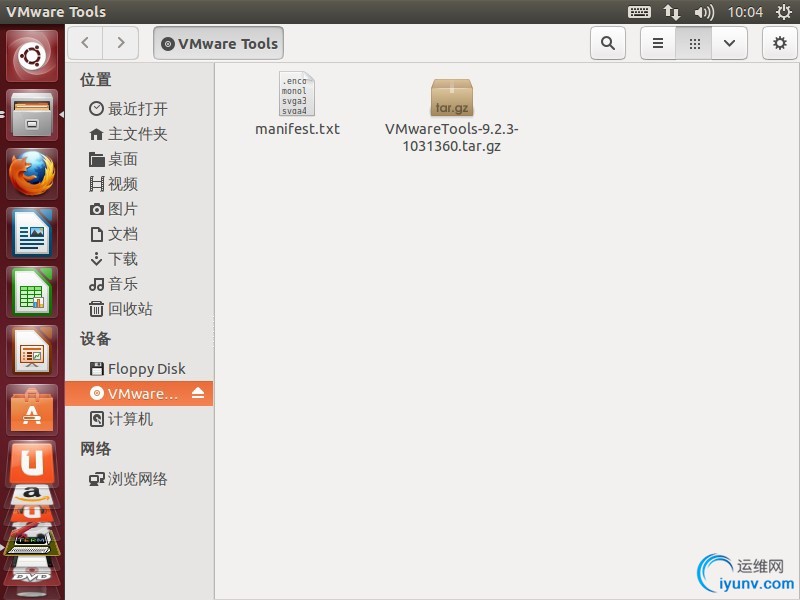The height and width of the screenshot is (600, 800).
Task: Go forward in the file browser
Action: tap(121, 43)
